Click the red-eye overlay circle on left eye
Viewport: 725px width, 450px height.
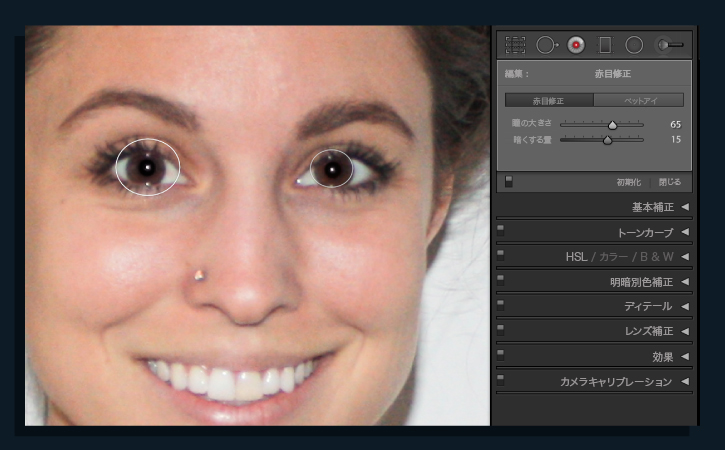tap(147, 167)
